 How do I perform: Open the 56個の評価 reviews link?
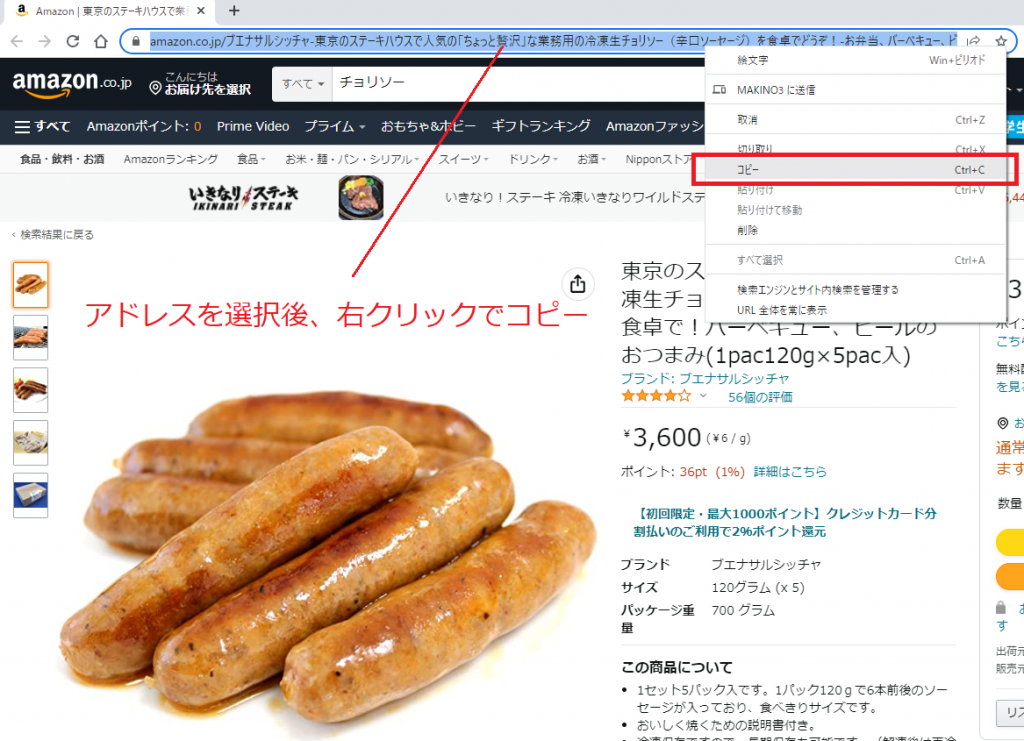coord(760,397)
